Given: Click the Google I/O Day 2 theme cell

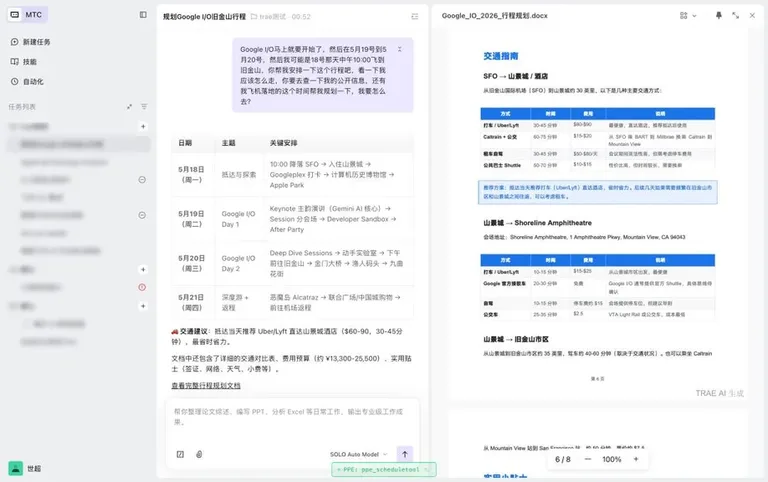Looking at the screenshot, I should click(x=238, y=263).
